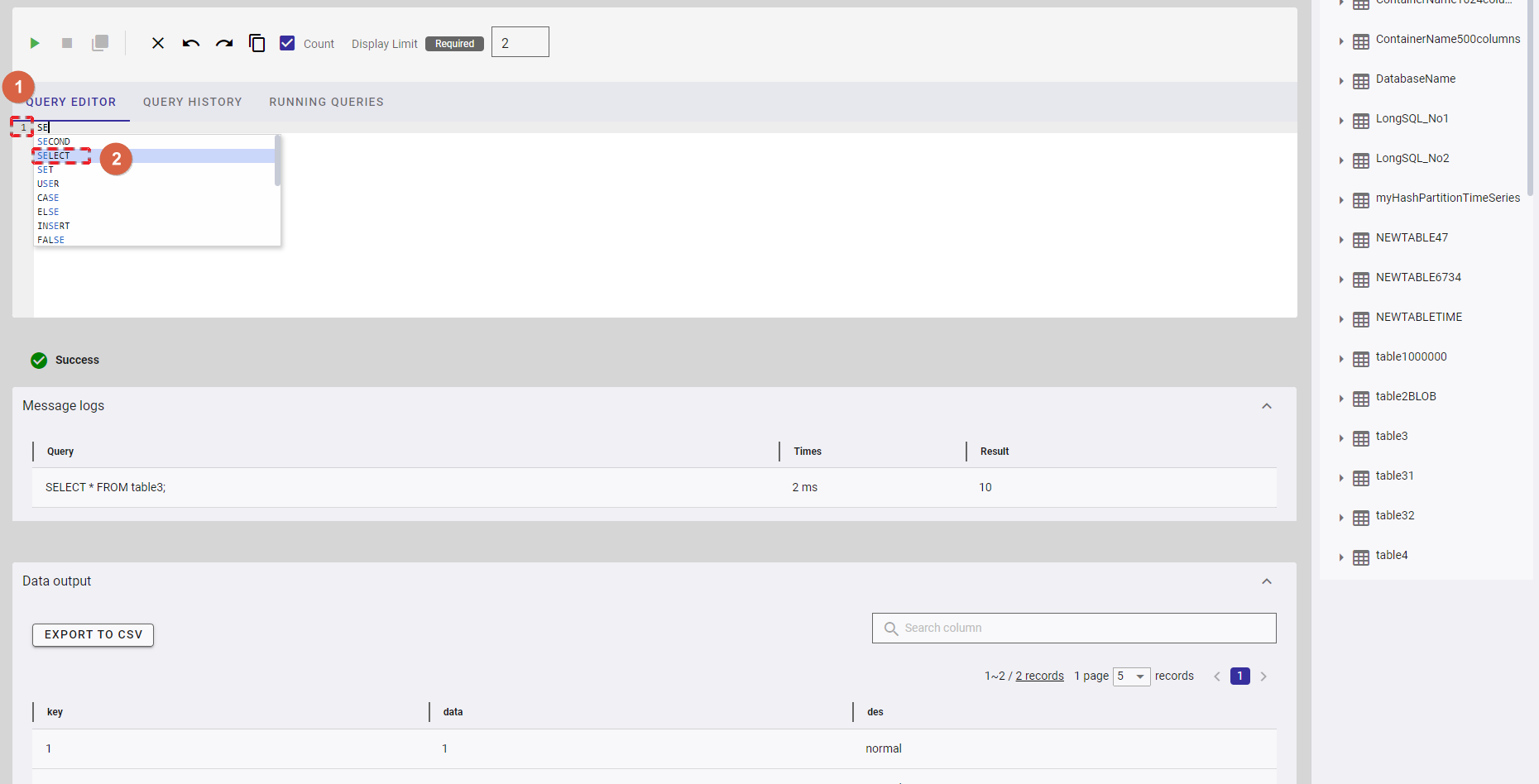Redo the last editor change

point(224,43)
